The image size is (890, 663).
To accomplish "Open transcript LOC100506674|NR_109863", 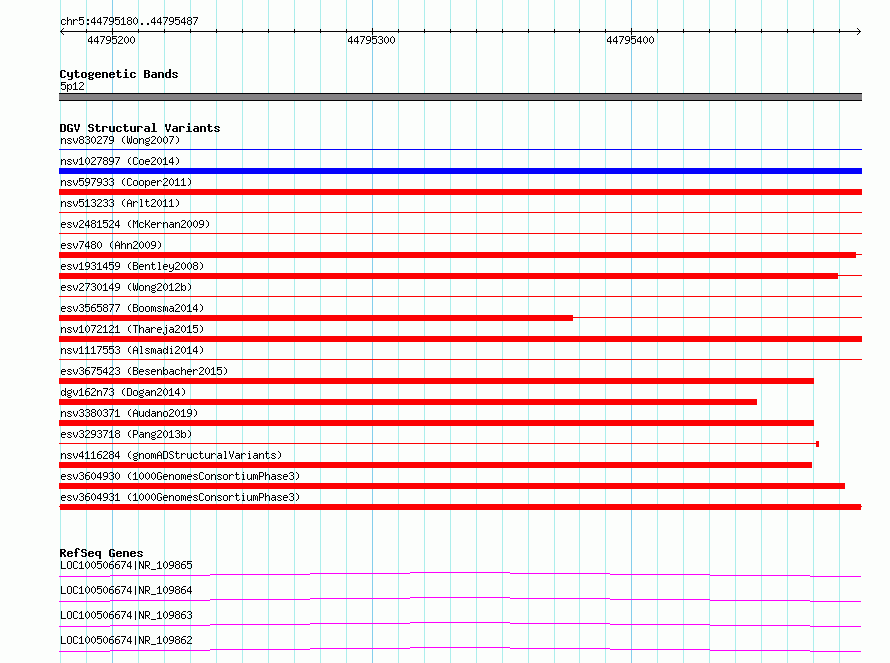I will 126,615.
